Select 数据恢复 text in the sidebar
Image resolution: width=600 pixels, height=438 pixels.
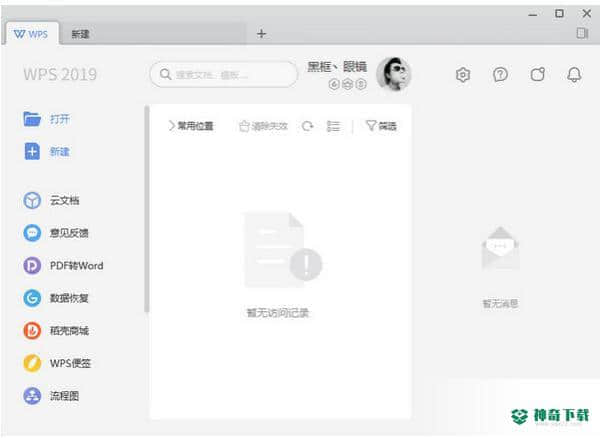coord(69,298)
